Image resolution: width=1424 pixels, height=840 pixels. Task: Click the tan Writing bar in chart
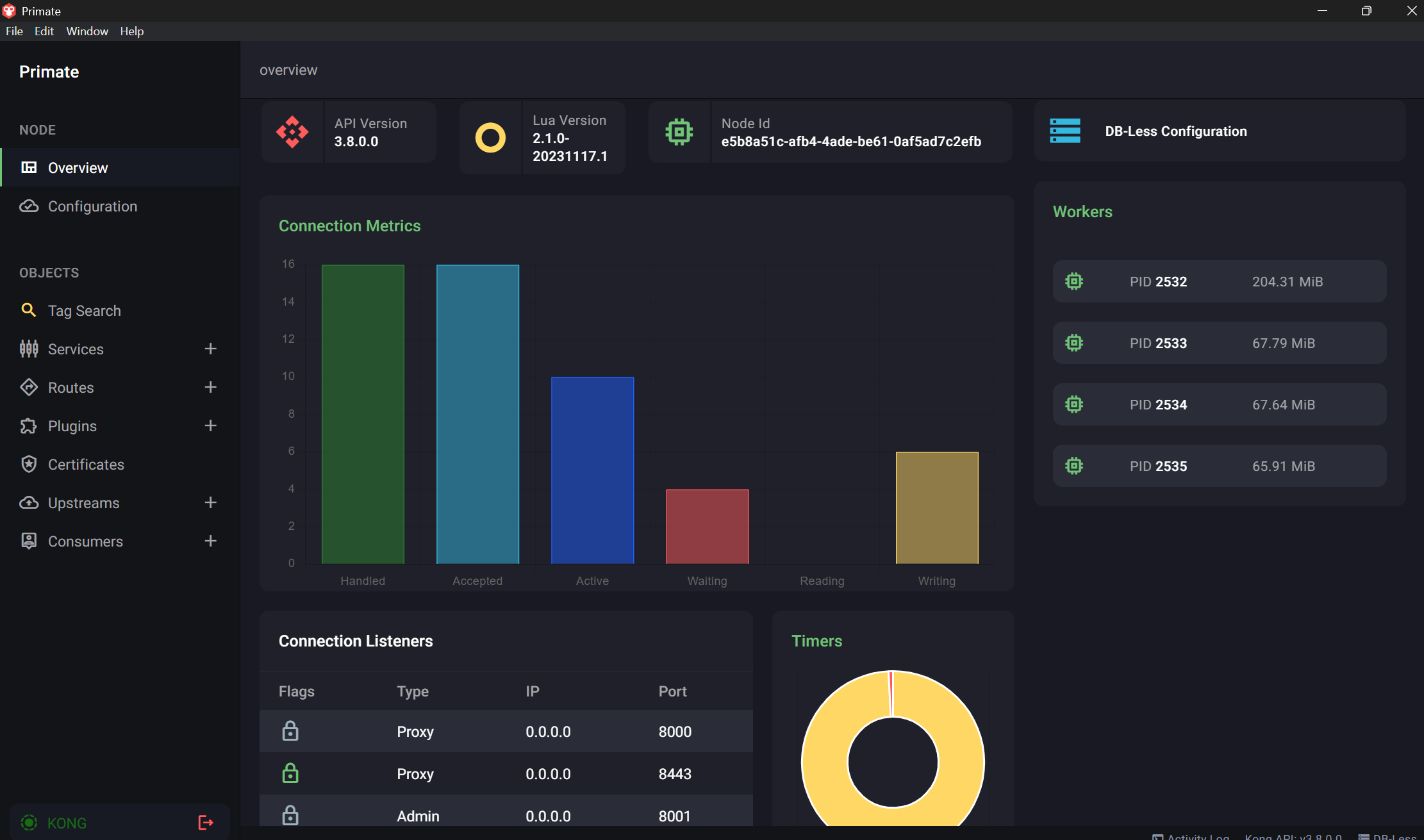coord(937,508)
